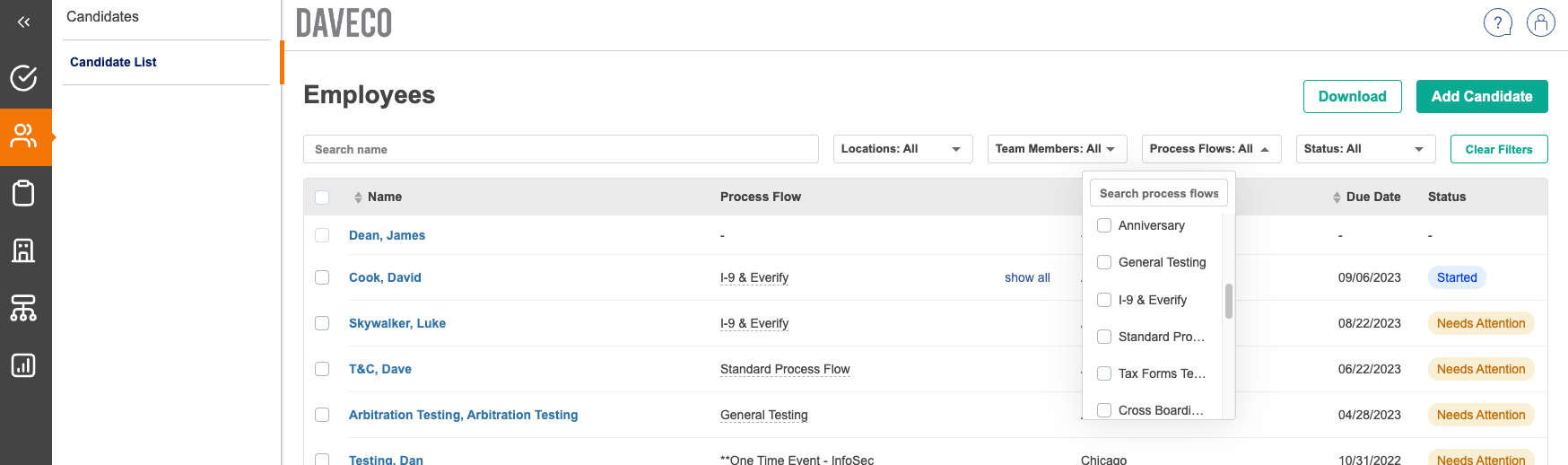Open Candidate List in the side menu
1568x465 pixels.
[113, 62]
